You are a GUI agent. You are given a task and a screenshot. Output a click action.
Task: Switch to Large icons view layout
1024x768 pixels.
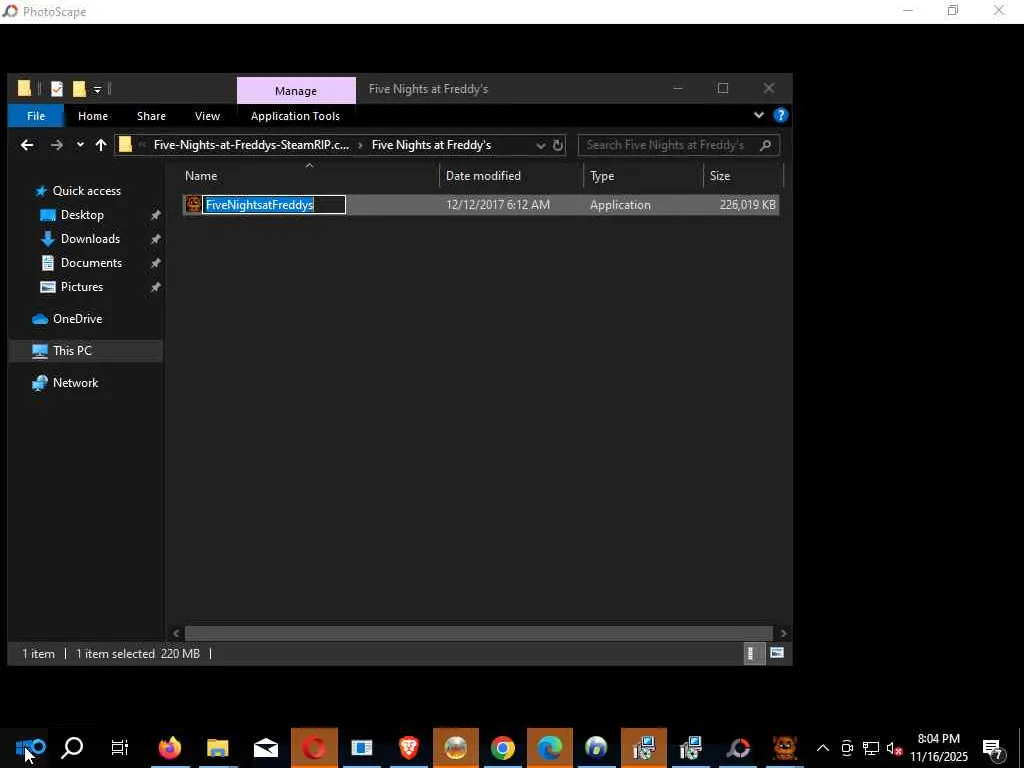click(776, 653)
